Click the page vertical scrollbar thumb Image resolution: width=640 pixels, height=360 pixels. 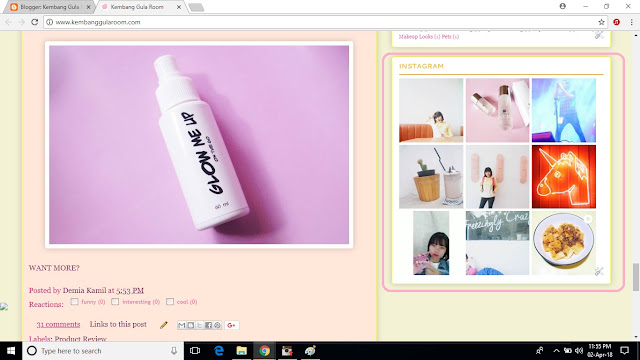[636, 278]
